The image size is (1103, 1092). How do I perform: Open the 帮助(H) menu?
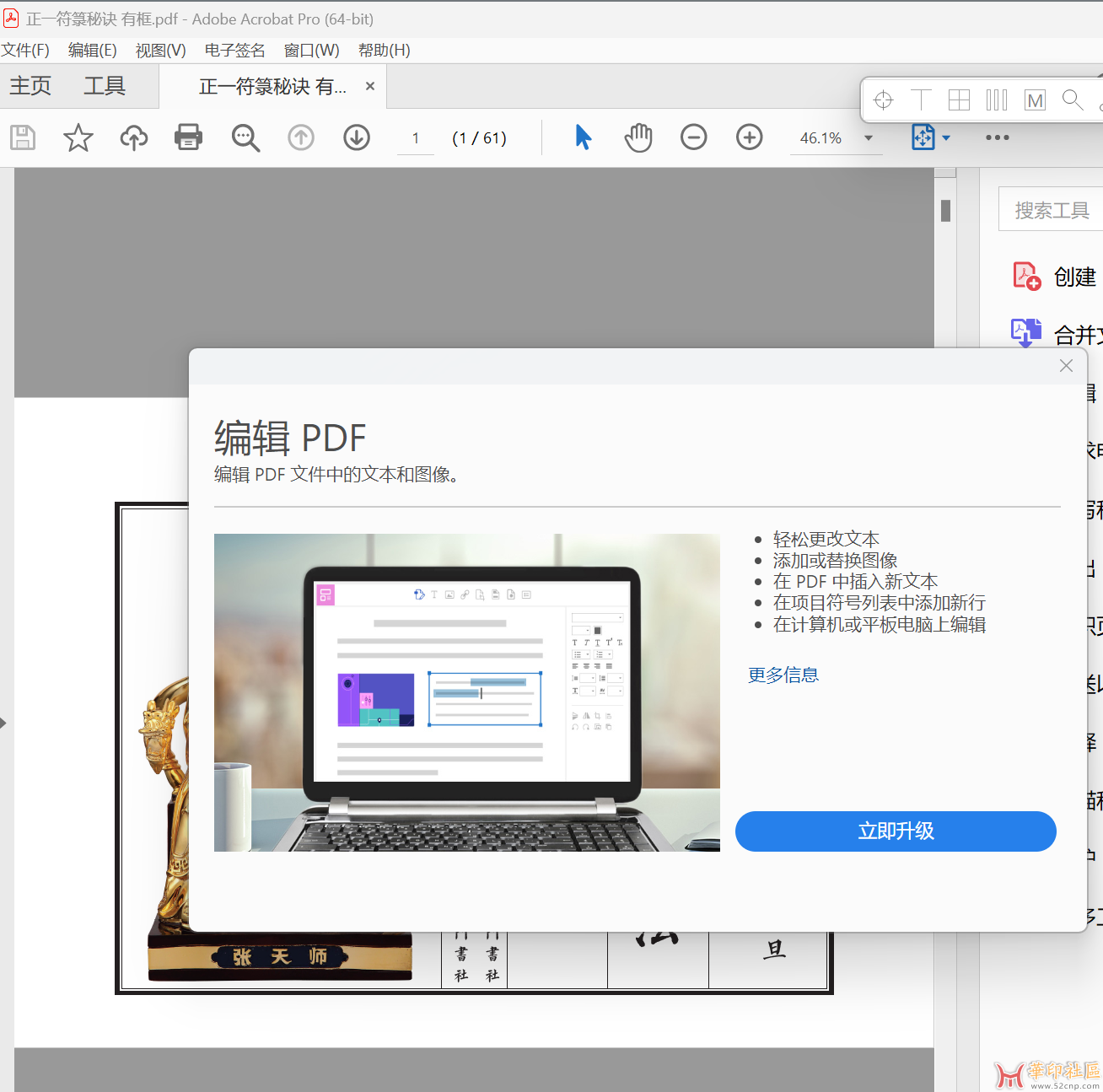(385, 50)
